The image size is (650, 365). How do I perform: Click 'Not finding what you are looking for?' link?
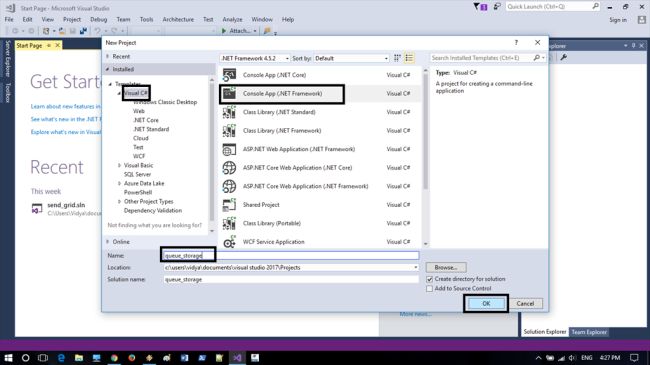pos(155,225)
